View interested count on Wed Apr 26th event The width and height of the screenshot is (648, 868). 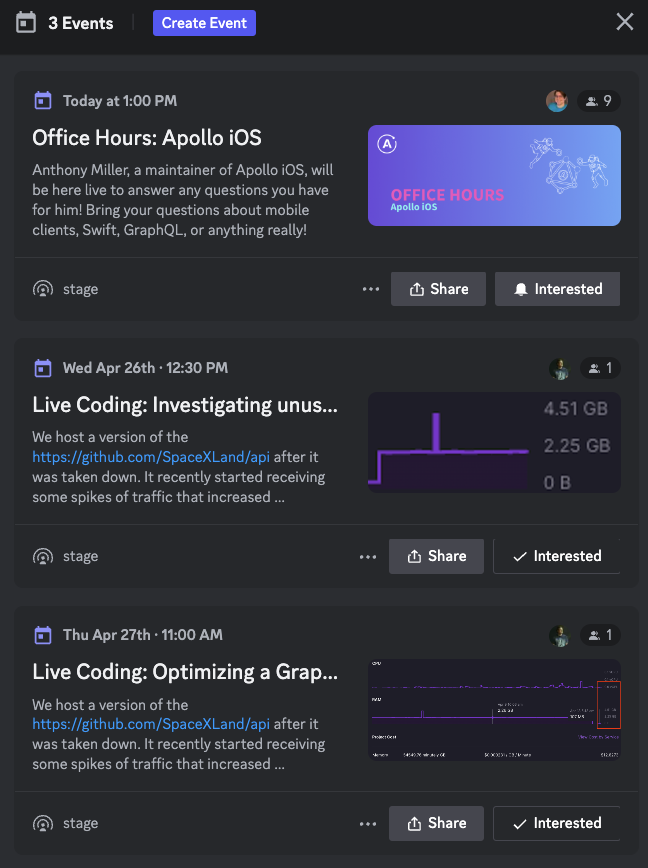point(600,368)
